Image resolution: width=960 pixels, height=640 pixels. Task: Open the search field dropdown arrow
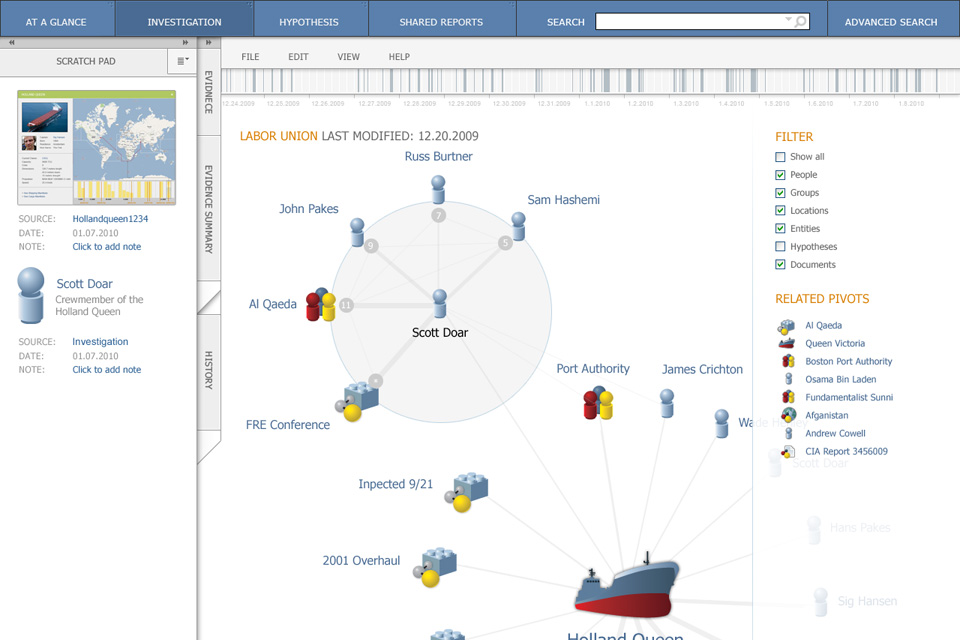[x=788, y=20]
